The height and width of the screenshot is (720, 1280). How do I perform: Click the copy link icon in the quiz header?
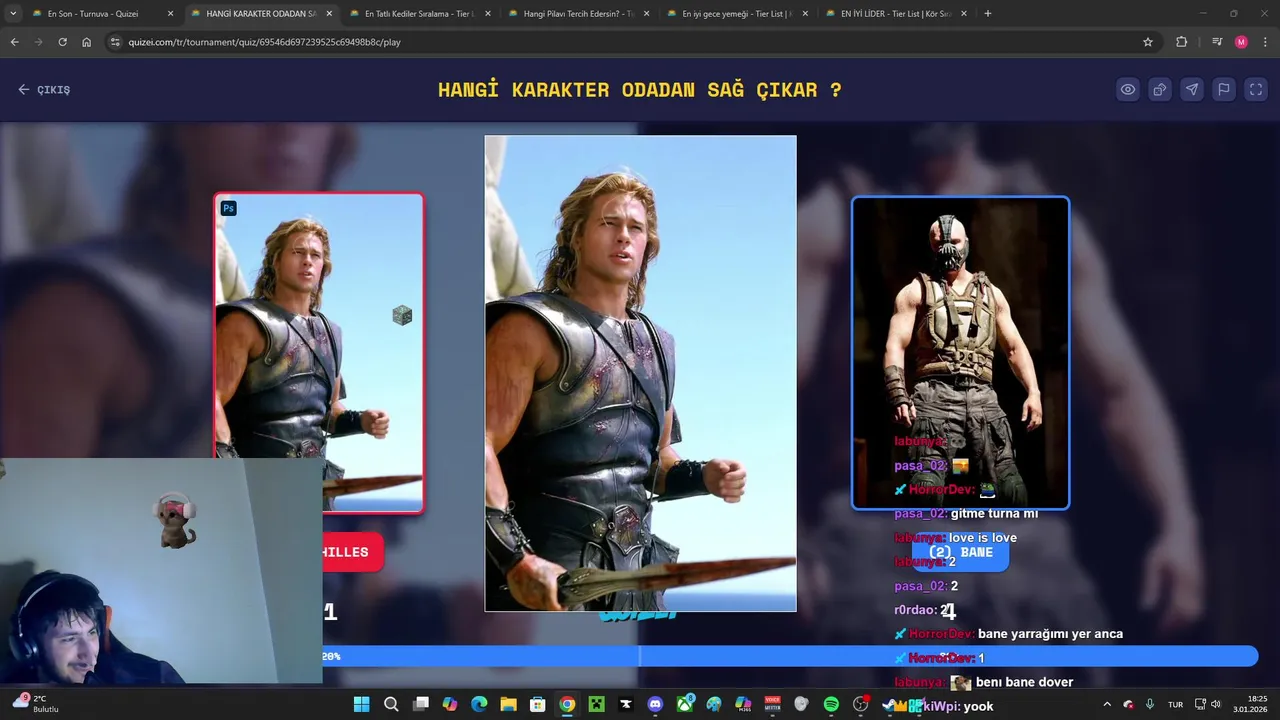coord(1160,89)
